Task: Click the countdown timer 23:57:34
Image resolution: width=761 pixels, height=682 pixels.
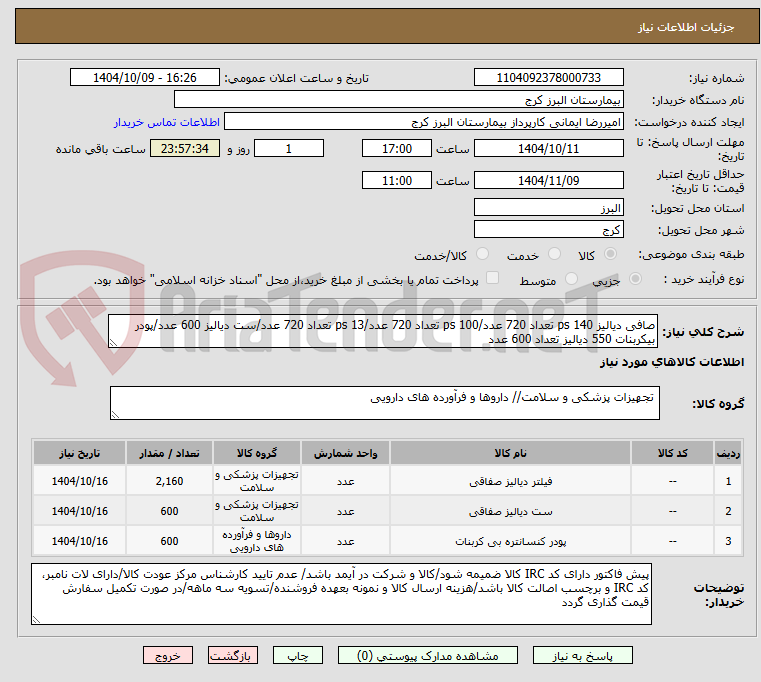Action: pyautogui.click(x=185, y=148)
